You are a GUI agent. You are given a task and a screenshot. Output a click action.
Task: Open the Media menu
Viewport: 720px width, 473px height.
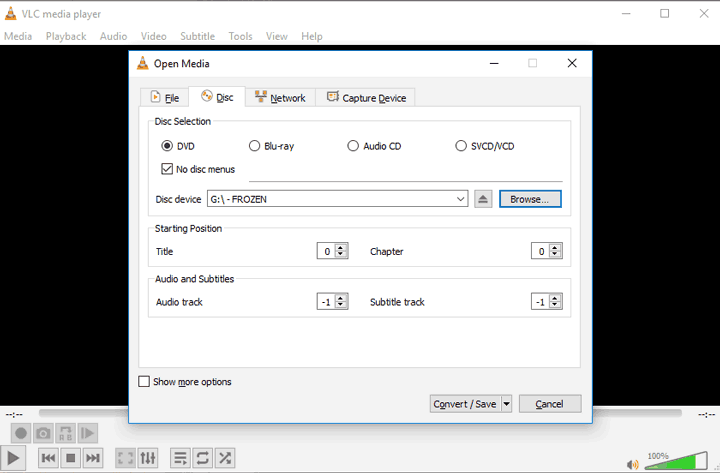point(18,36)
